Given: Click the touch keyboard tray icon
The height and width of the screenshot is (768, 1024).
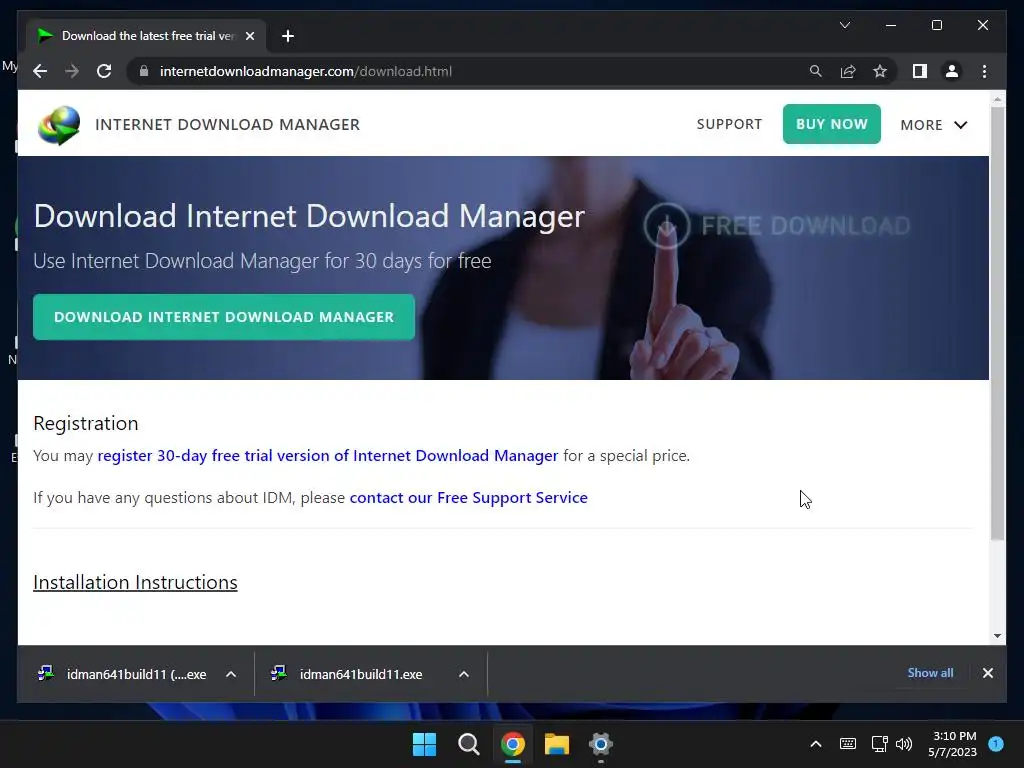Looking at the screenshot, I should 848,744.
